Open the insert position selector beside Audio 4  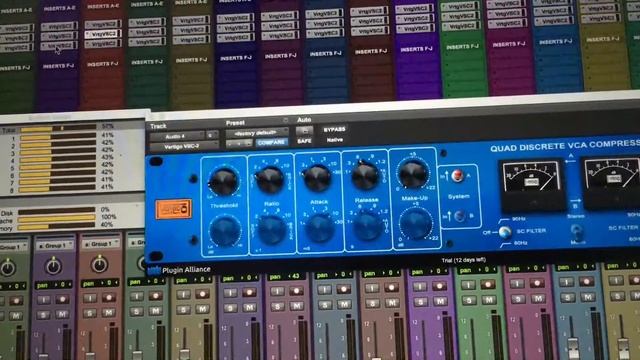coord(212,135)
